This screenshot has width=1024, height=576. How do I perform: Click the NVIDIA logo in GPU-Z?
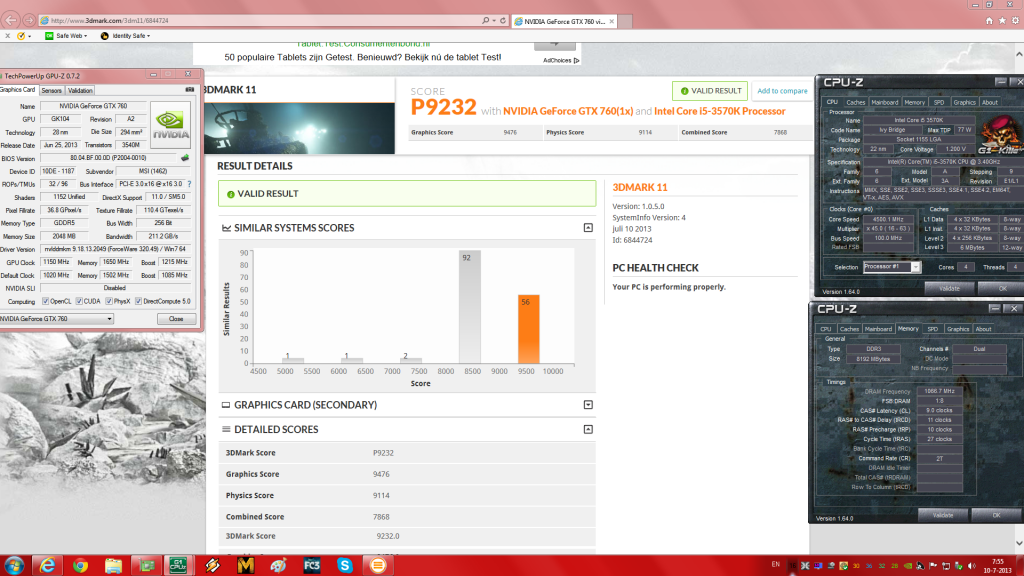170,124
